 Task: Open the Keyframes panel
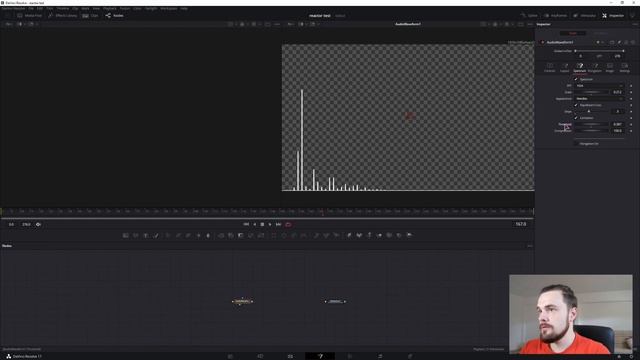pos(556,16)
